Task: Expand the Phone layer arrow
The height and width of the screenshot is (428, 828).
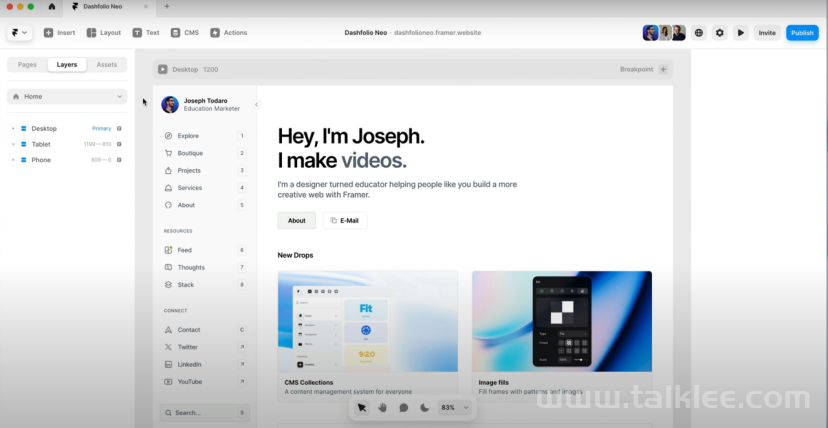Action: point(13,160)
